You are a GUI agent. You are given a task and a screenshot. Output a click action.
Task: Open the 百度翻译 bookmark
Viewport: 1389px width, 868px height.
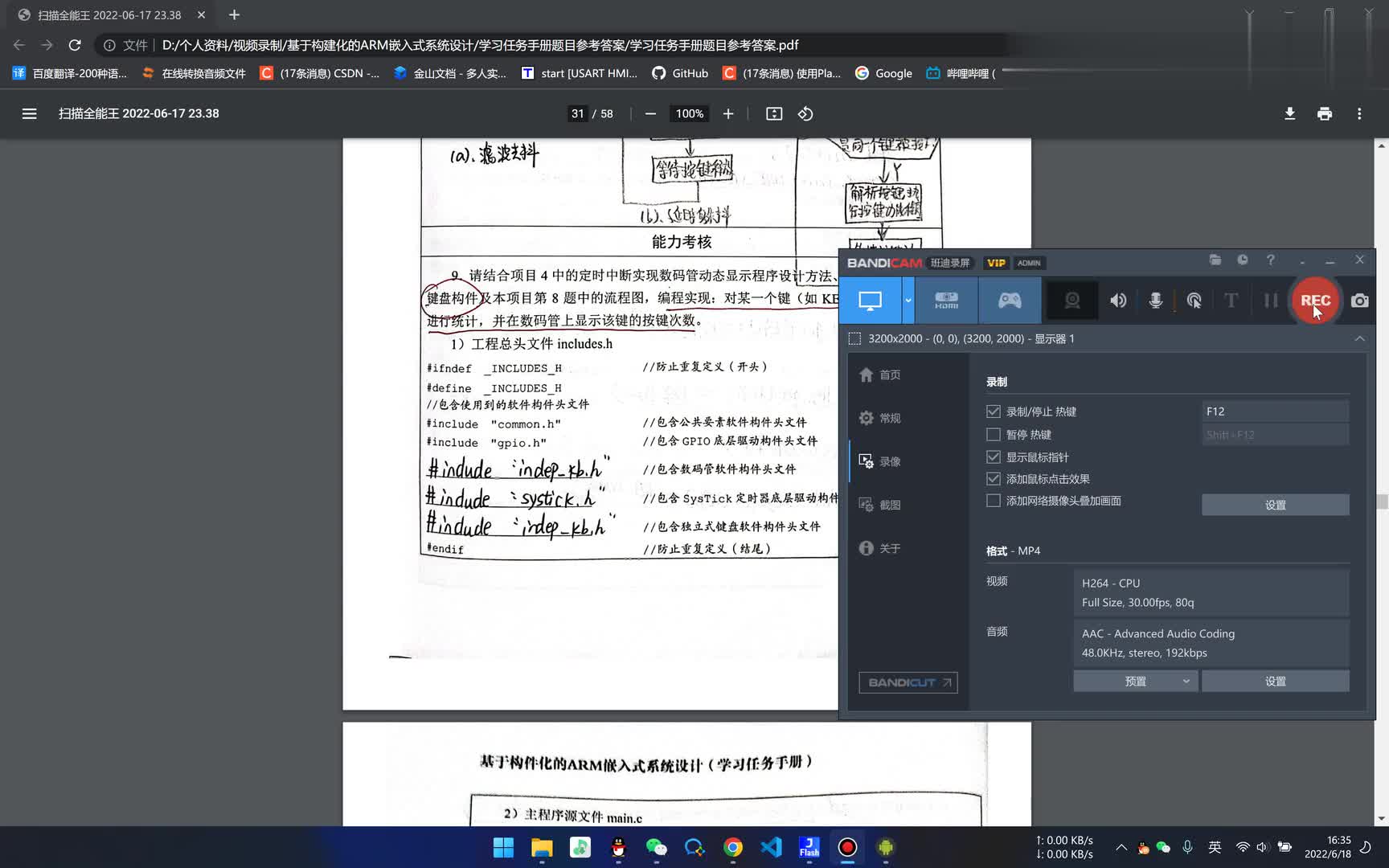(x=70, y=73)
